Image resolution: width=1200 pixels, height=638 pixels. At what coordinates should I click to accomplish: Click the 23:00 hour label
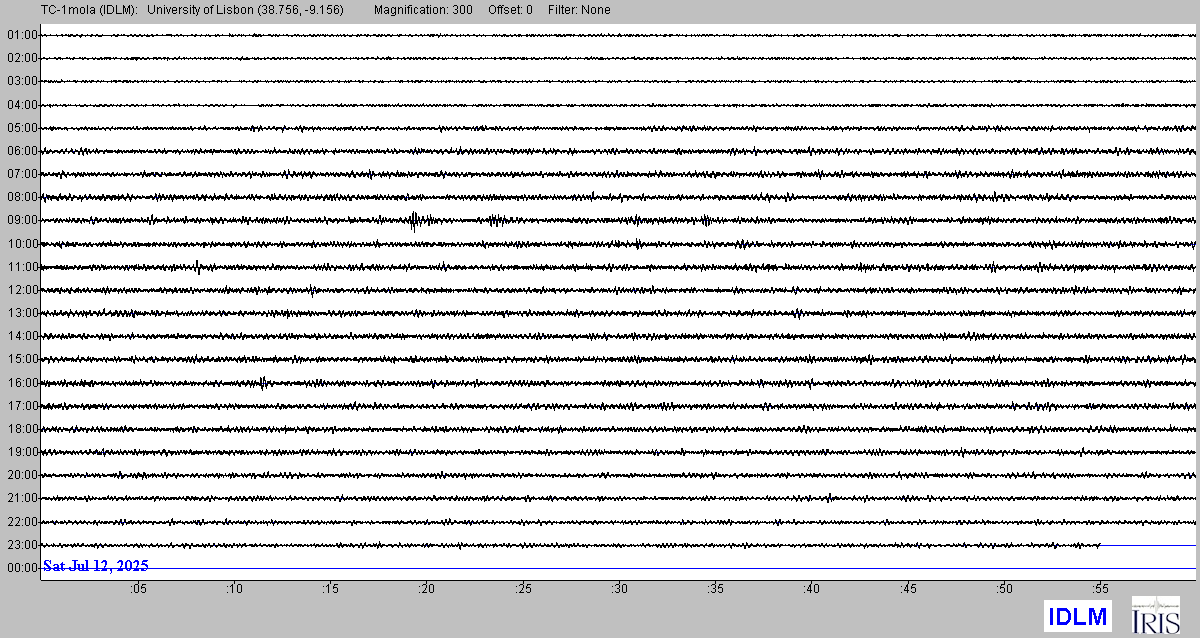point(22,545)
